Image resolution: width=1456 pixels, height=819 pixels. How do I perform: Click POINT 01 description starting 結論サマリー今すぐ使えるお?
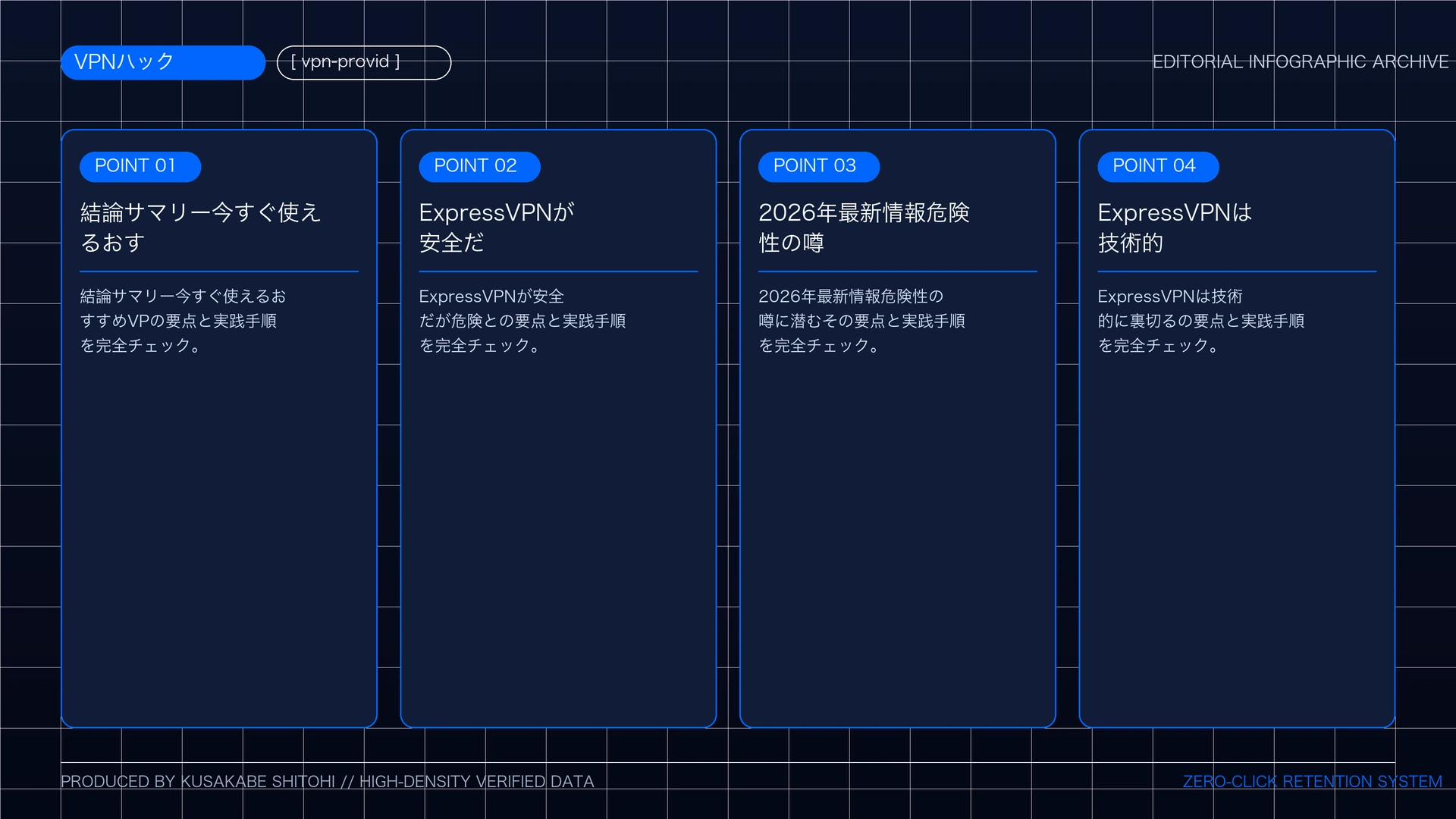[x=183, y=321]
